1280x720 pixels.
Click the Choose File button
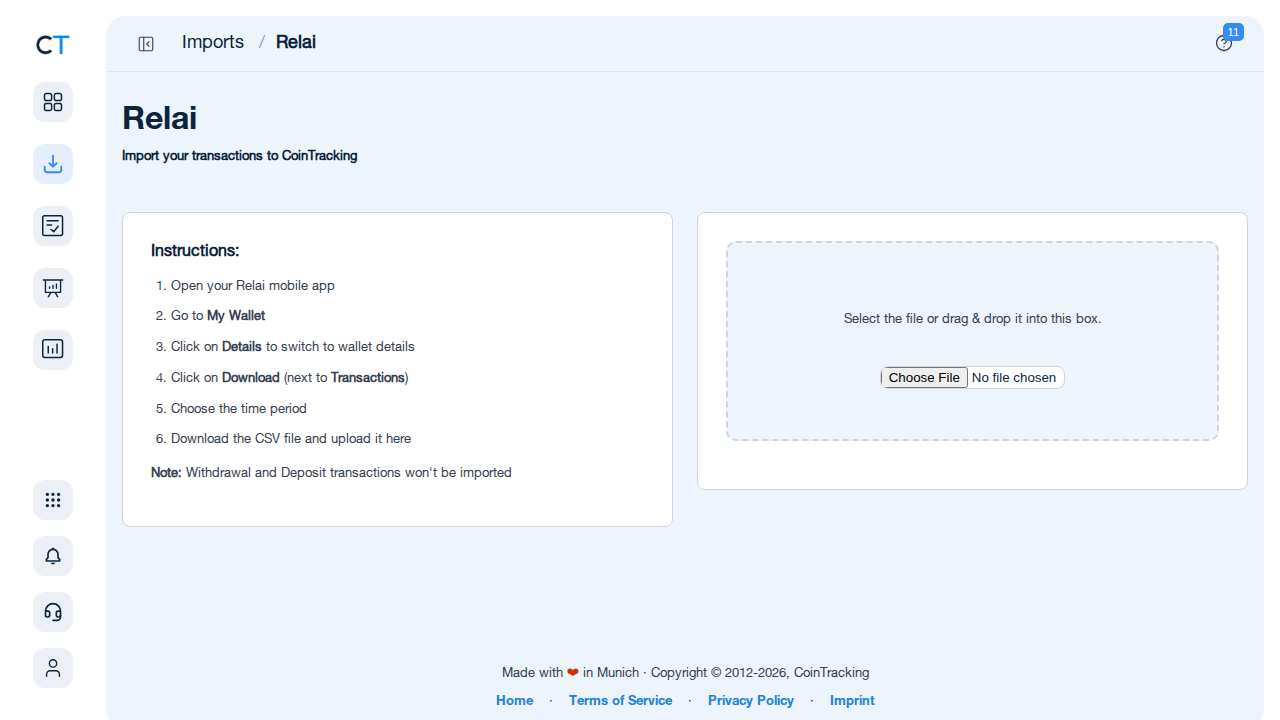924,377
